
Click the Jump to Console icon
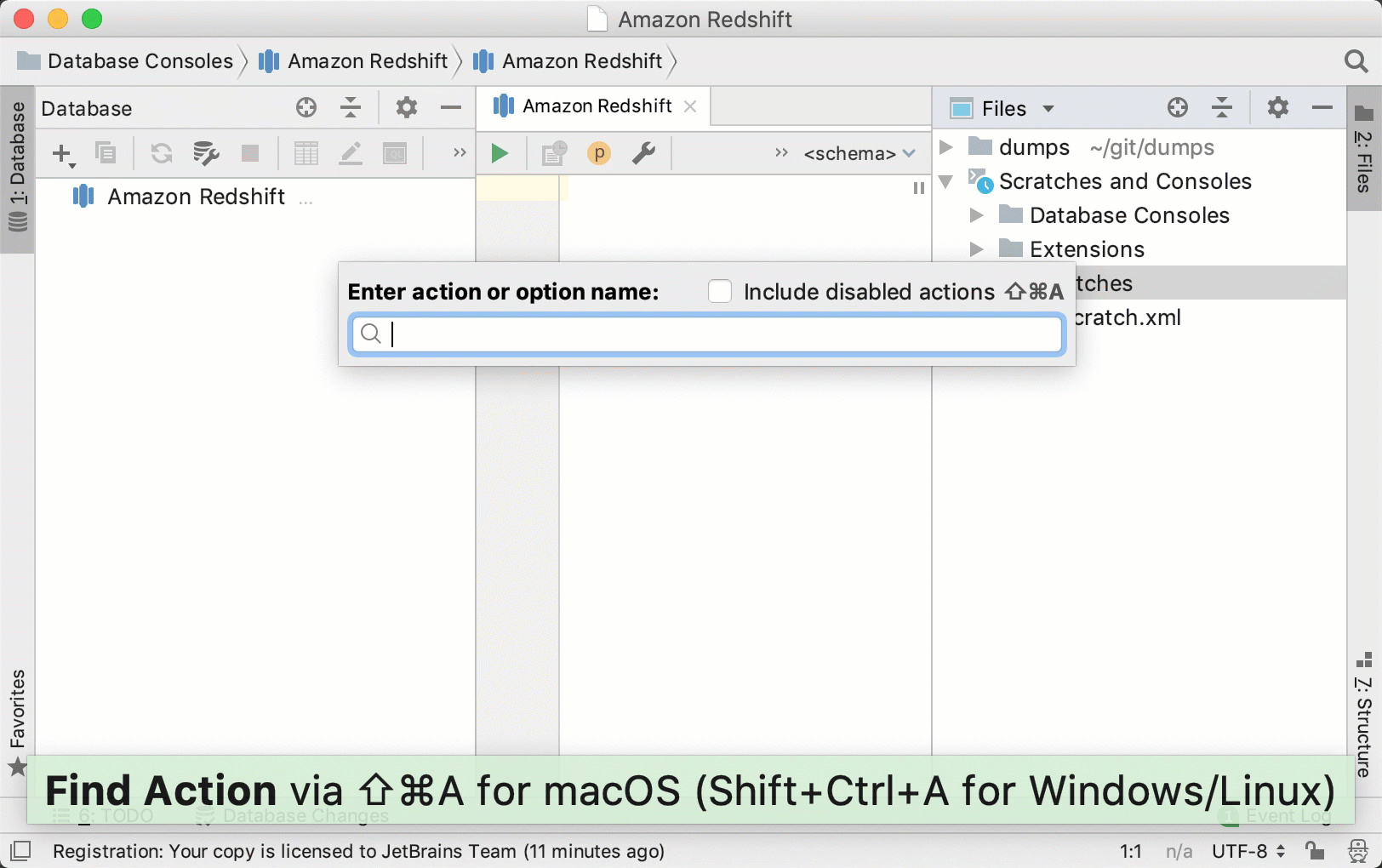point(395,153)
